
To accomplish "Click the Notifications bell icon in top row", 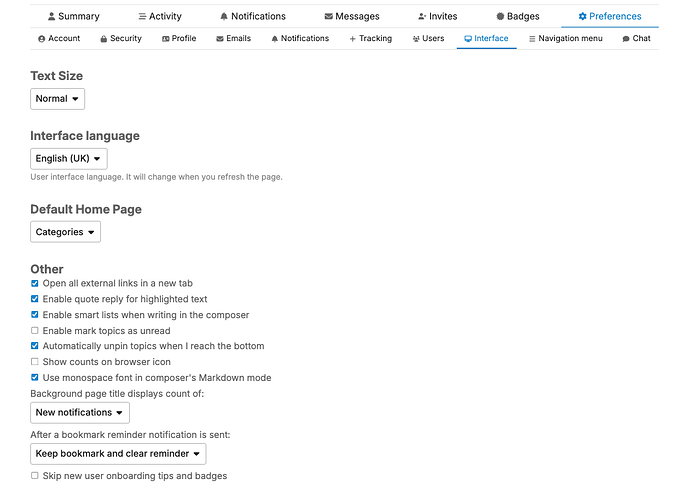I will pyautogui.click(x=223, y=17).
